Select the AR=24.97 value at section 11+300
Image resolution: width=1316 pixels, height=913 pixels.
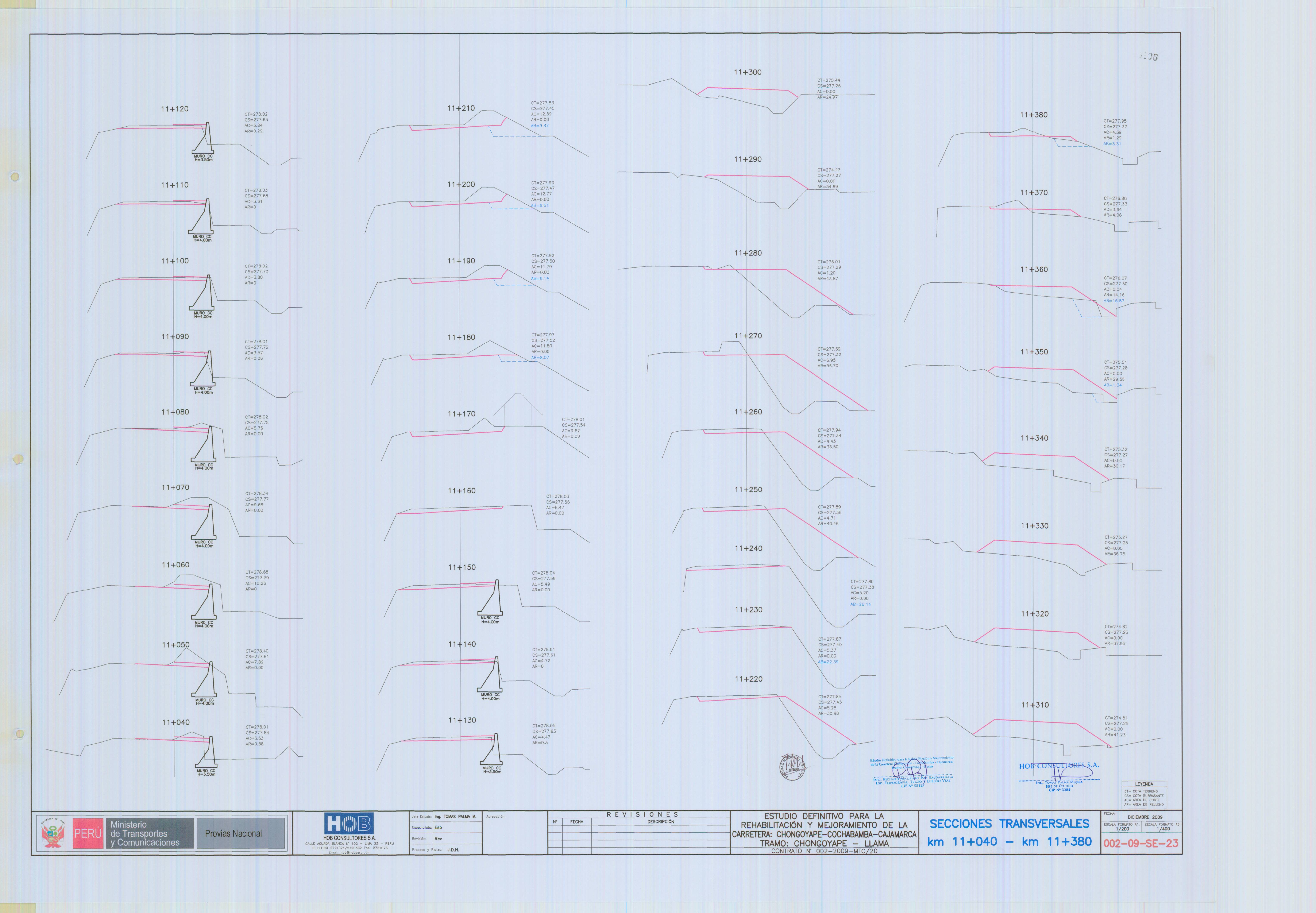coord(827,97)
